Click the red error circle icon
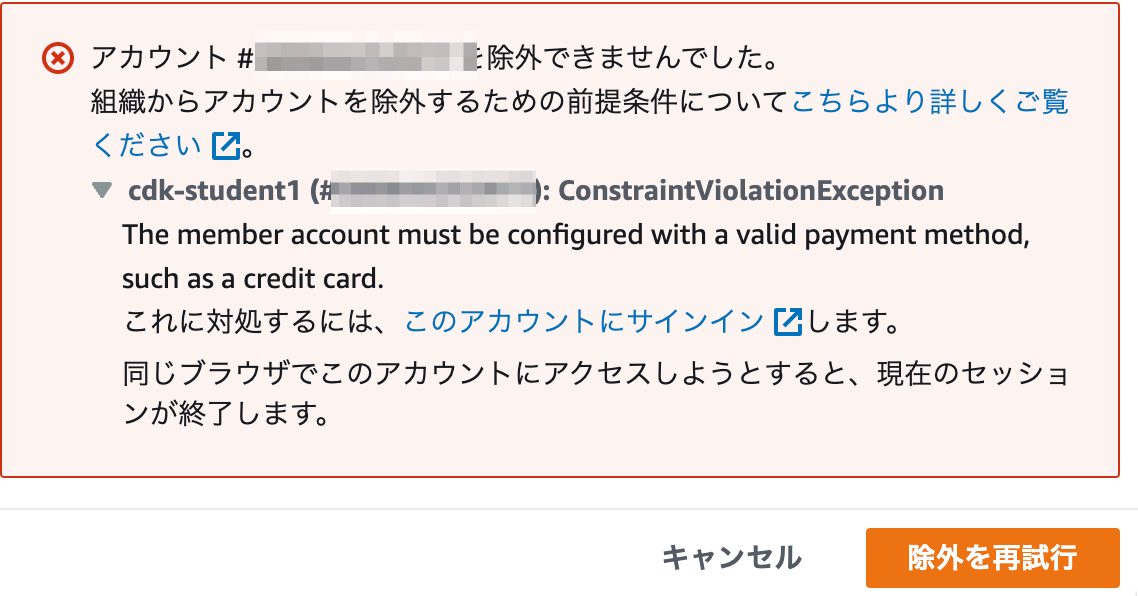The width and height of the screenshot is (1138, 596). [x=58, y=58]
